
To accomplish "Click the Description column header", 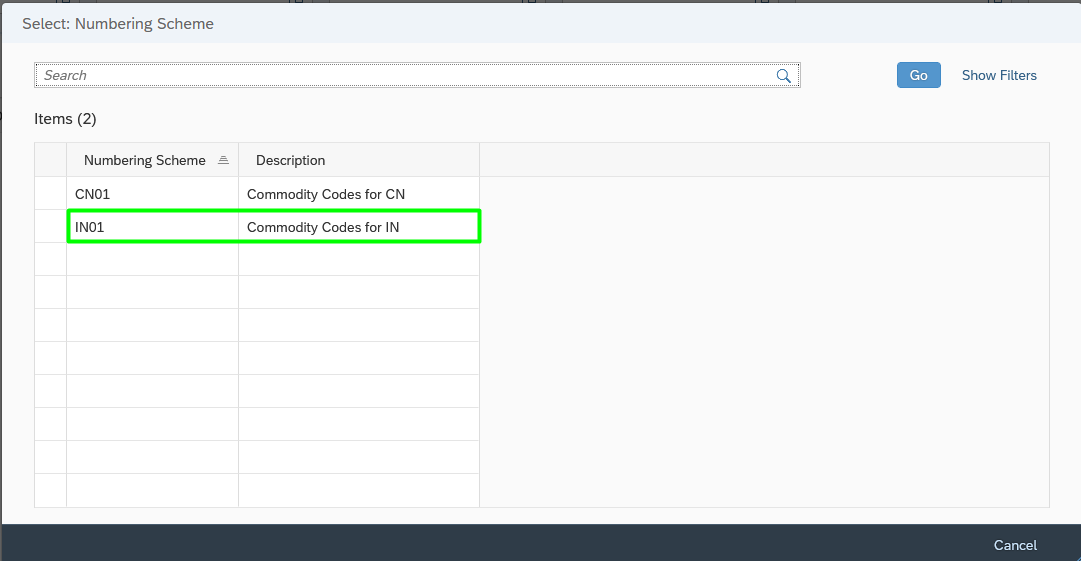I will (x=358, y=160).
